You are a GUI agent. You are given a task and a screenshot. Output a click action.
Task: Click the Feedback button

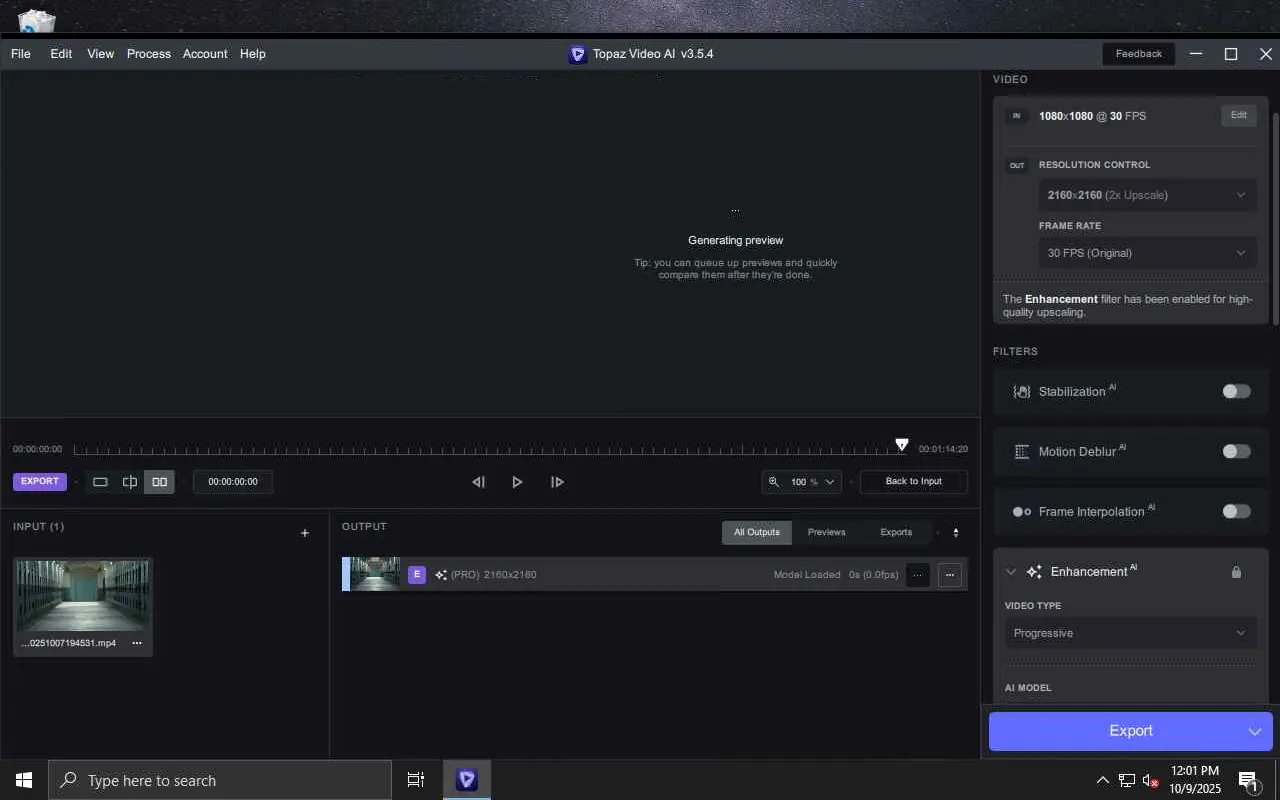(x=1139, y=54)
